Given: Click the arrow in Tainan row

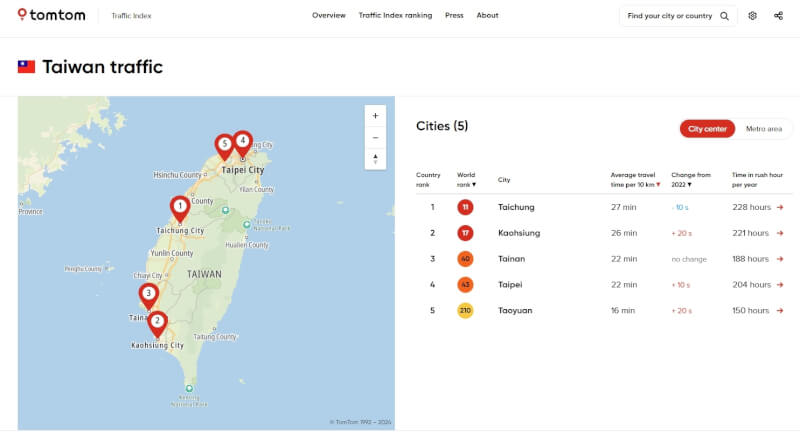Looking at the screenshot, I should (x=780, y=259).
